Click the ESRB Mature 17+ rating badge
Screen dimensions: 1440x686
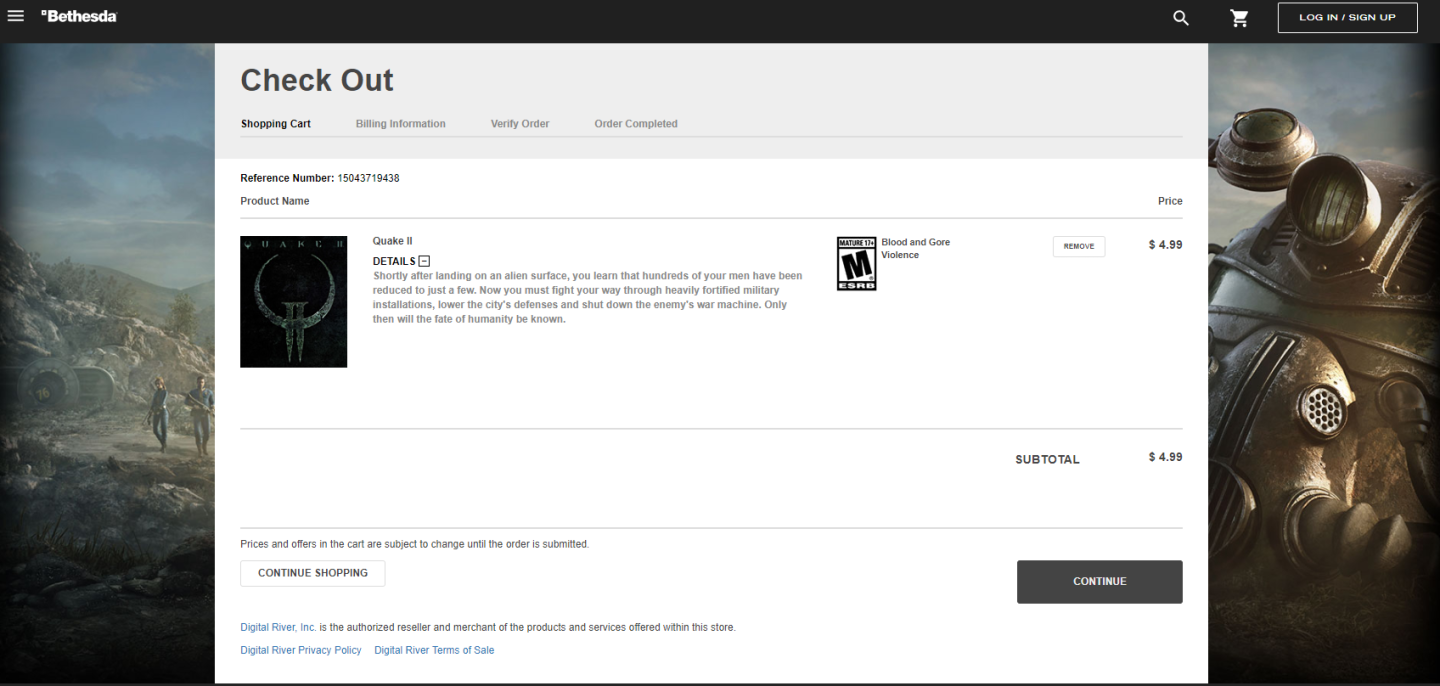(856, 264)
